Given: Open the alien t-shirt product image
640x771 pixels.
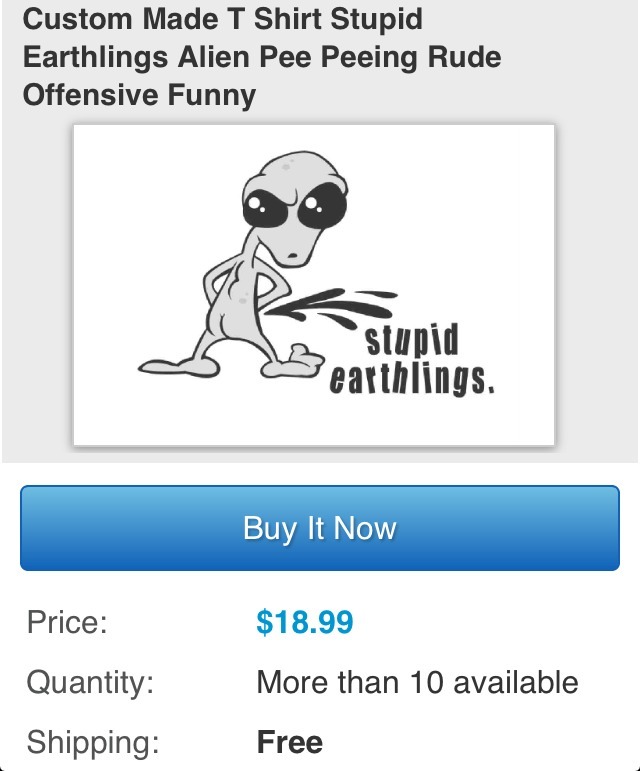Looking at the screenshot, I should tap(314, 285).
